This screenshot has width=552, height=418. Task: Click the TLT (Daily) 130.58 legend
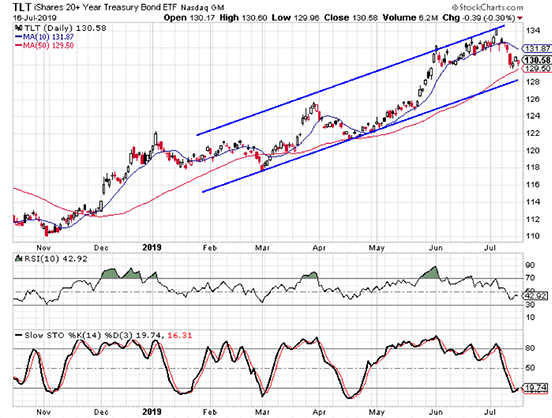coord(60,28)
